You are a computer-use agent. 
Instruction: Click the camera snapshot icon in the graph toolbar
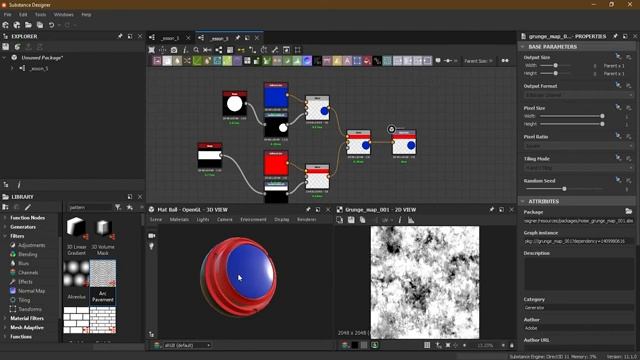(174, 50)
